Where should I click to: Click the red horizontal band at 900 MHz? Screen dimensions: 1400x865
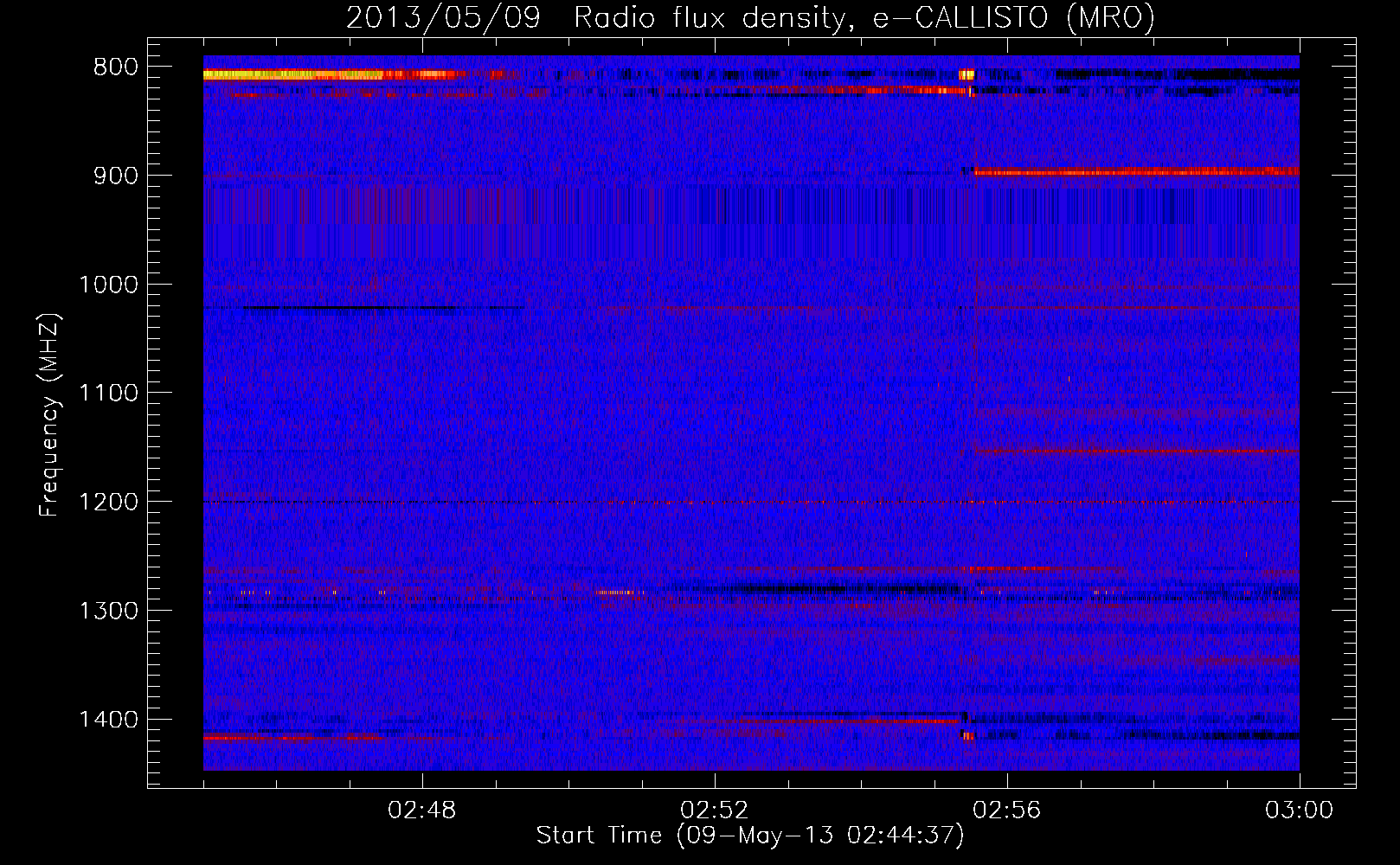pos(1137,172)
